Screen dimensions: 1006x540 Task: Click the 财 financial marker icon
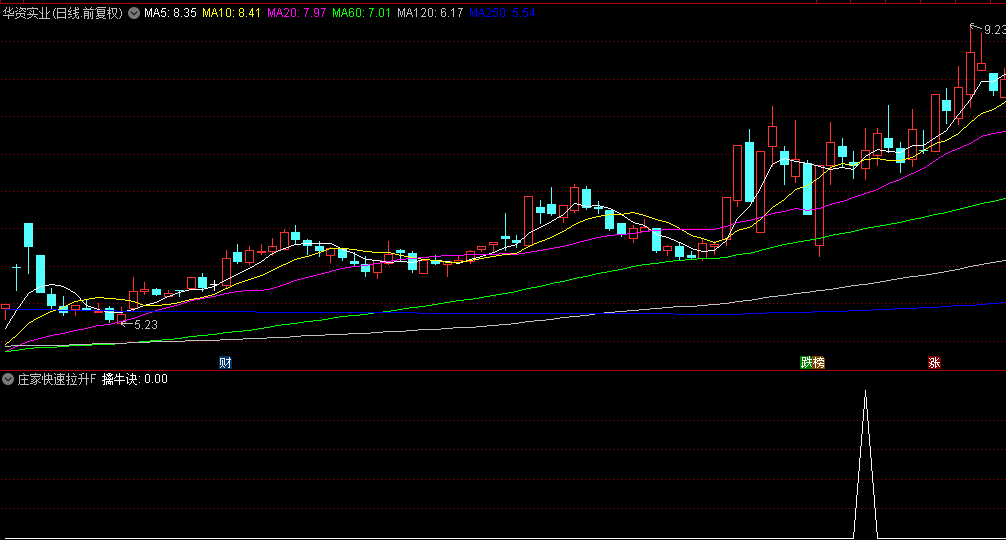coord(225,363)
